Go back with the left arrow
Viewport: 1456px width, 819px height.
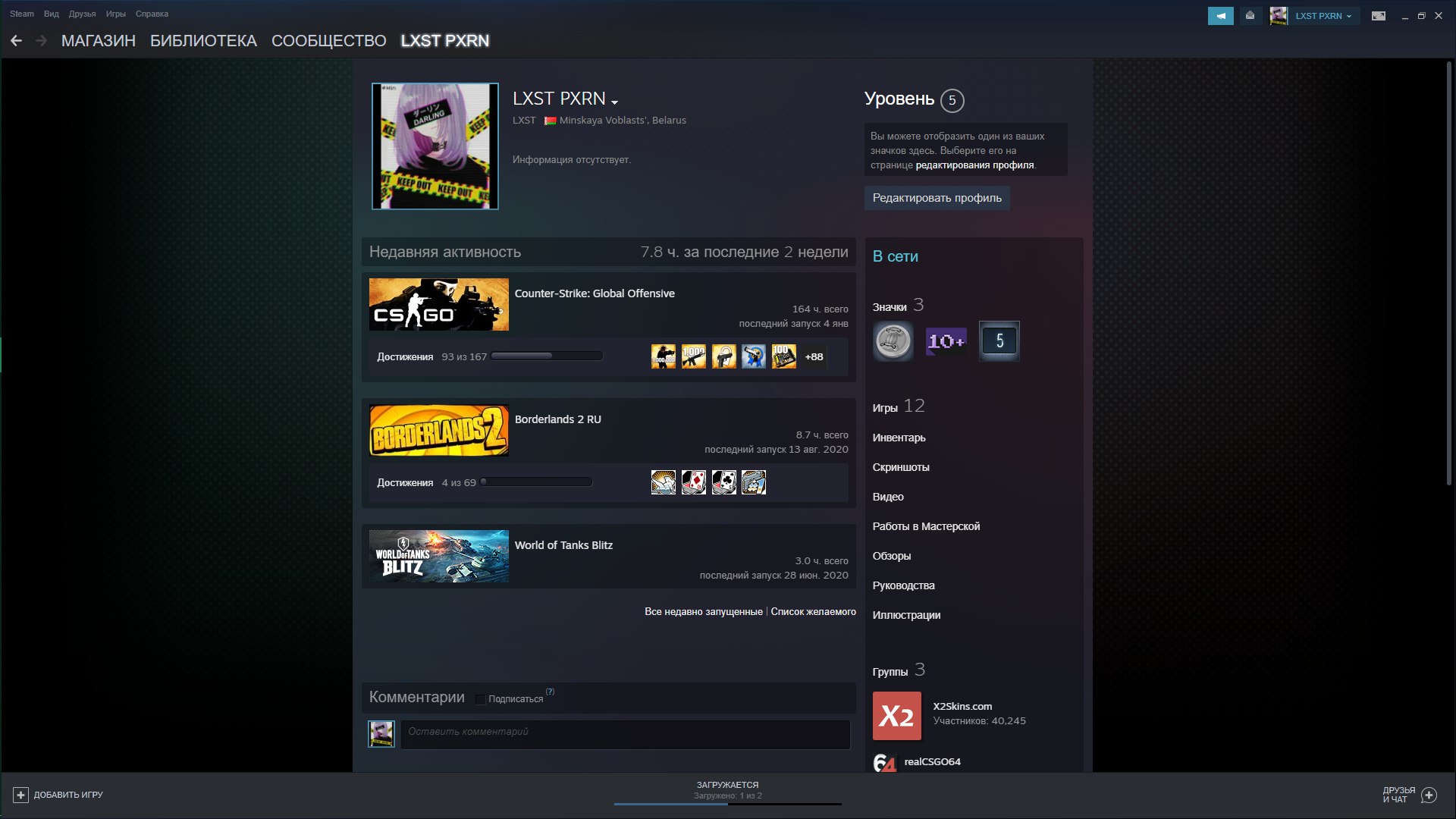[16, 41]
